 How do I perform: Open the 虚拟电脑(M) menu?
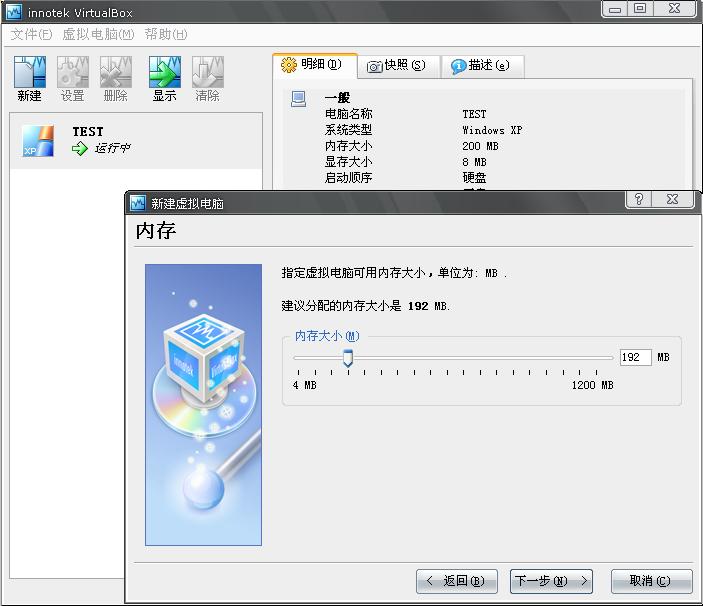point(98,34)
